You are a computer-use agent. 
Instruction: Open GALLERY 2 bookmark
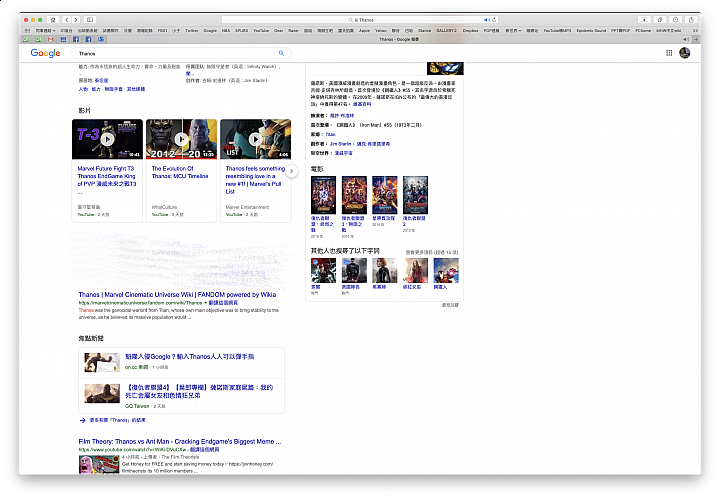(x=446, y=30)
